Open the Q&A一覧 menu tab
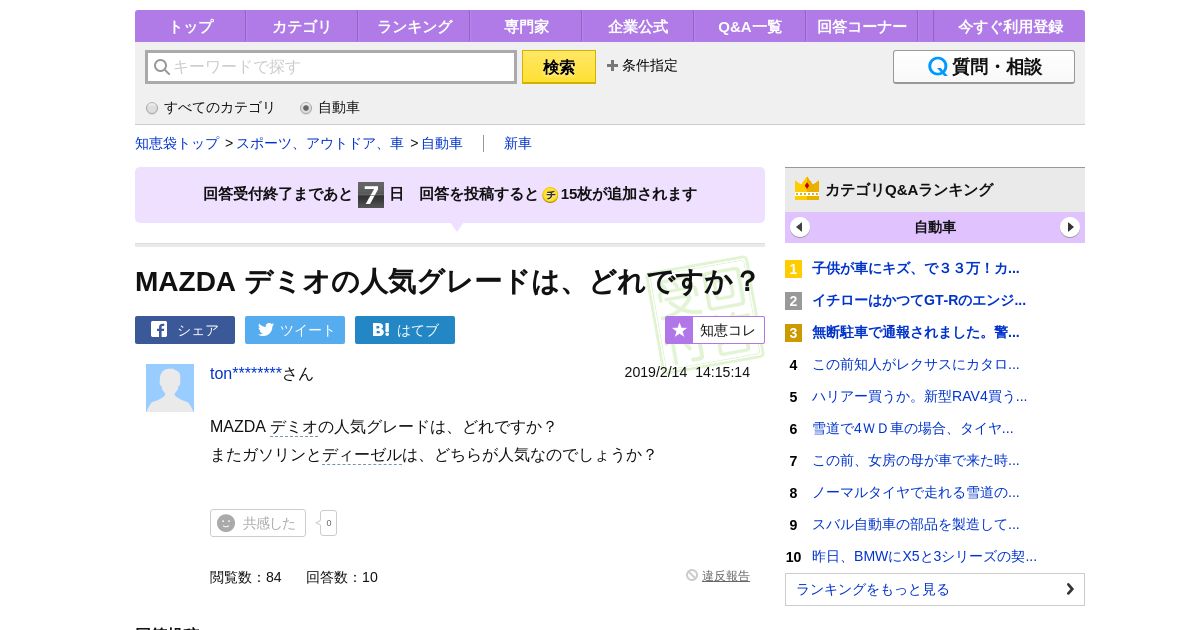The width and height of the screenshot is (1200, 630). click(749, 26)
